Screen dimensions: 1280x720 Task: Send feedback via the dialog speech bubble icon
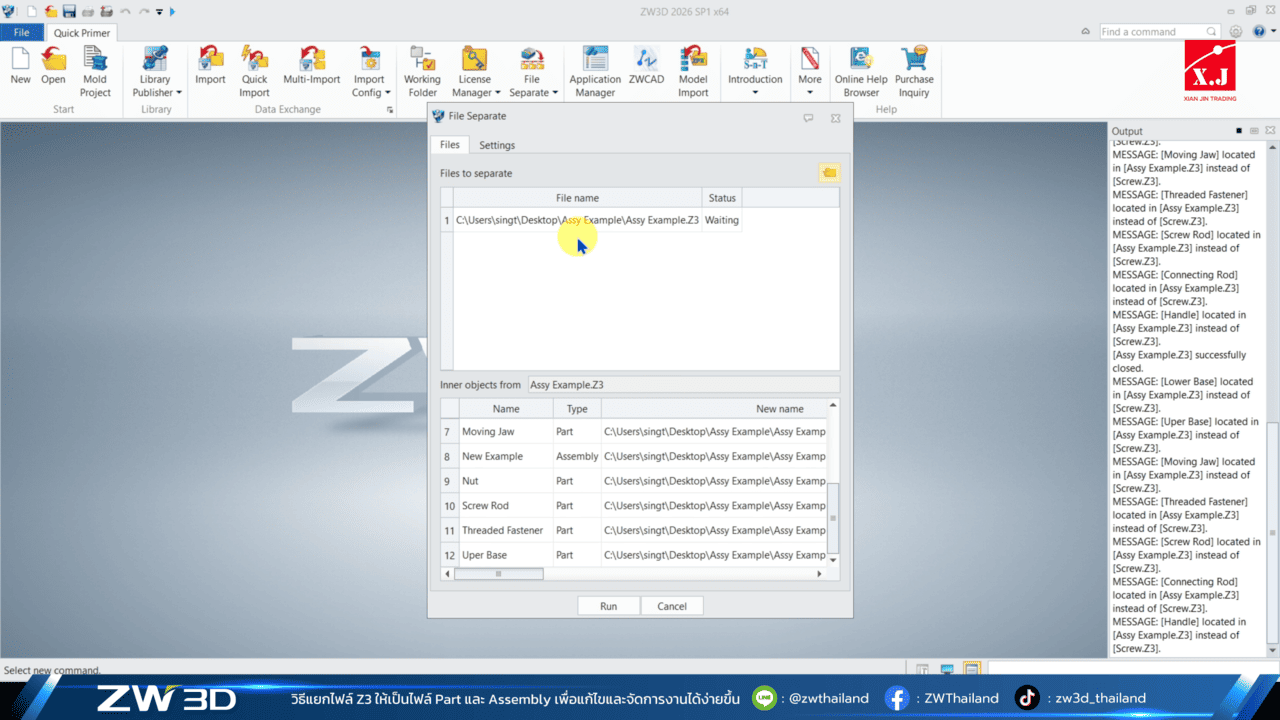(808, 117)
